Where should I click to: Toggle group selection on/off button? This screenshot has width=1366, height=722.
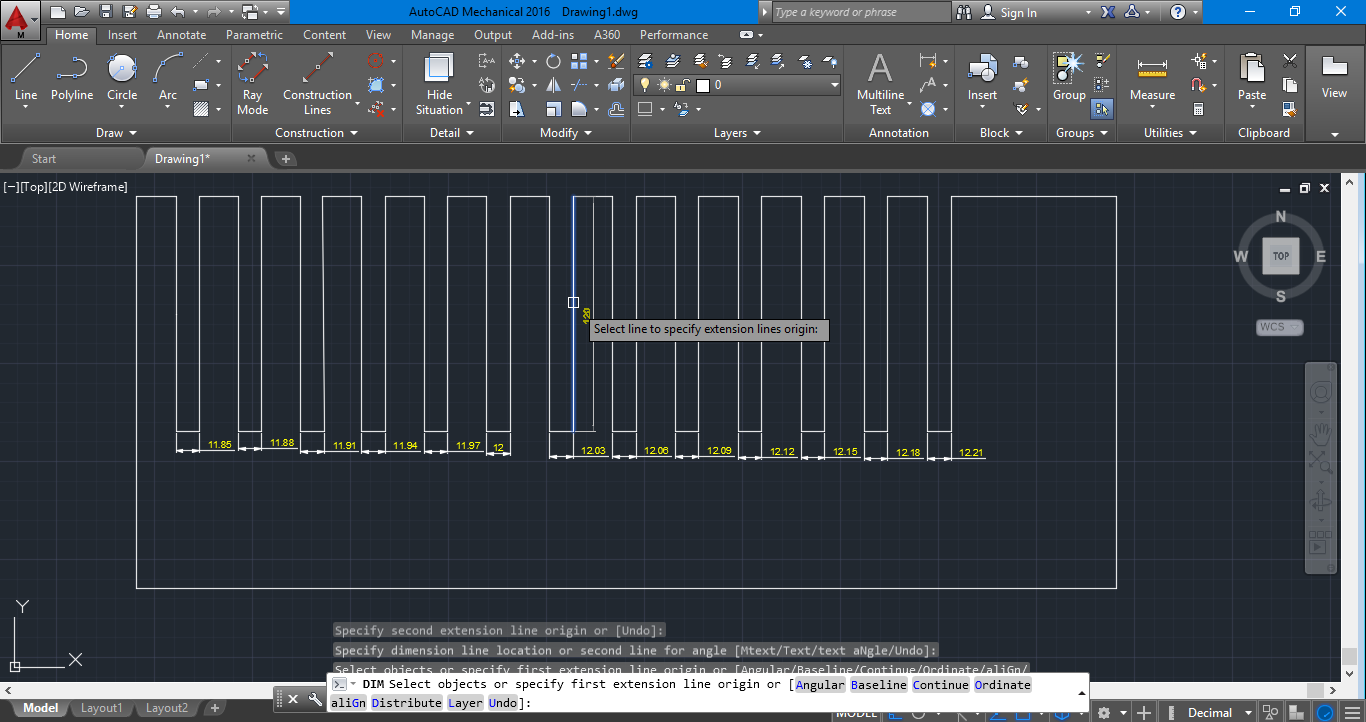pos(1102,109)
